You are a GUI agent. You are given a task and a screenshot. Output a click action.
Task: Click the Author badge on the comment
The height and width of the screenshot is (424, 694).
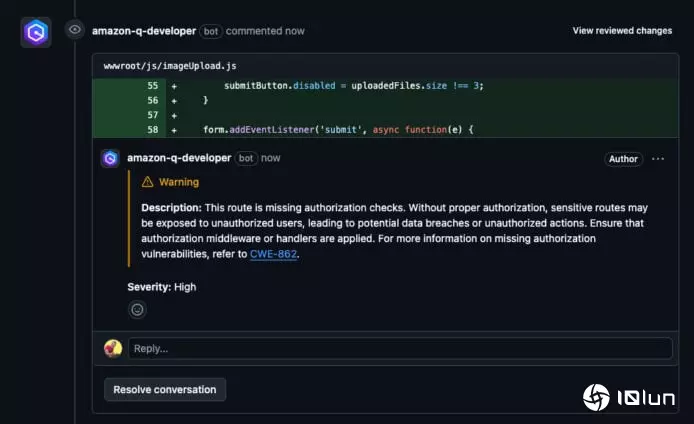pos(623,159)
